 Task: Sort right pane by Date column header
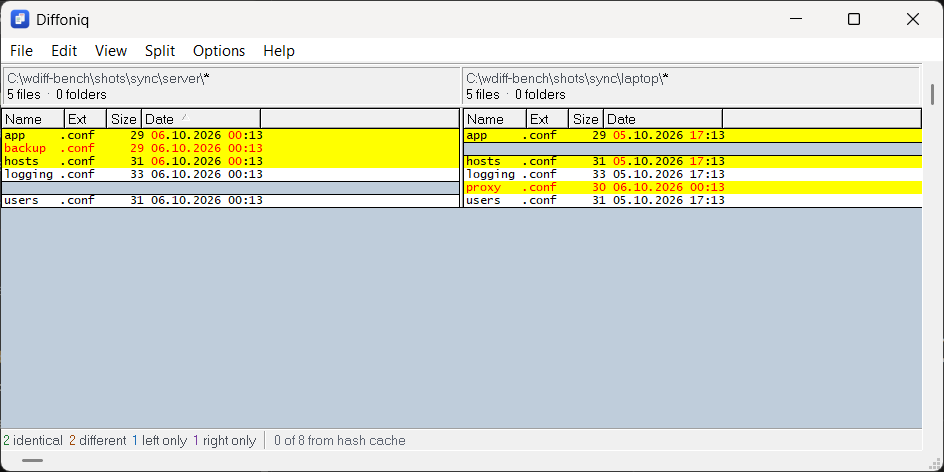click(663, 119)
